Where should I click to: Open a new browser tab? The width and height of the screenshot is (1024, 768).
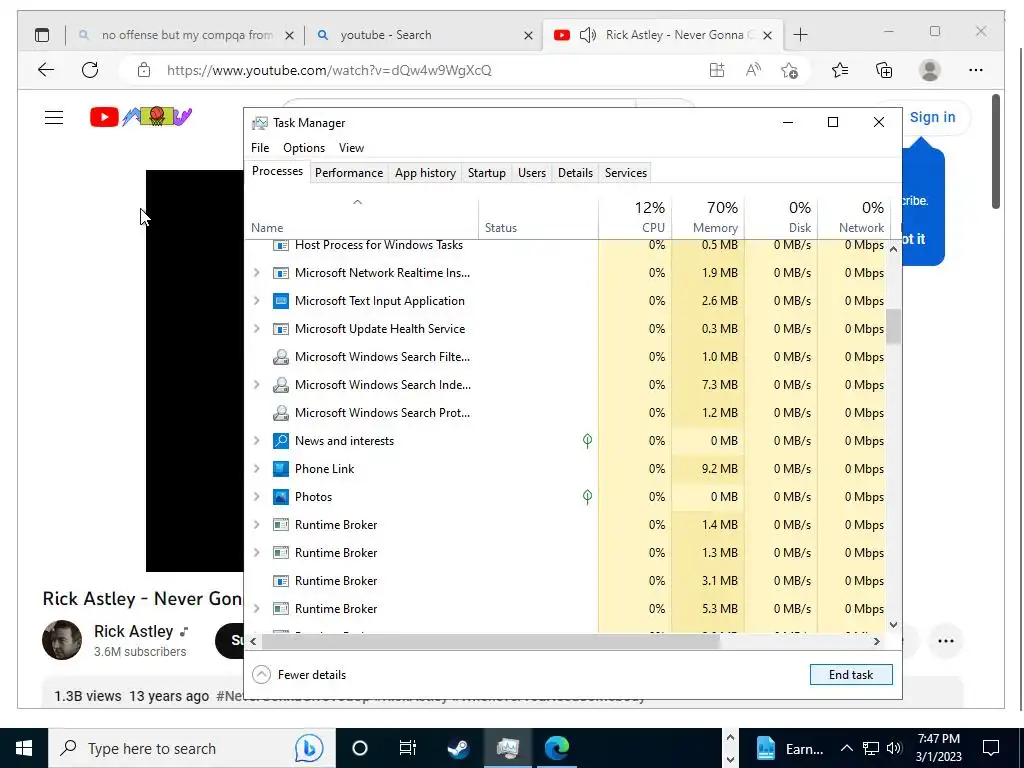coord(800,35)
